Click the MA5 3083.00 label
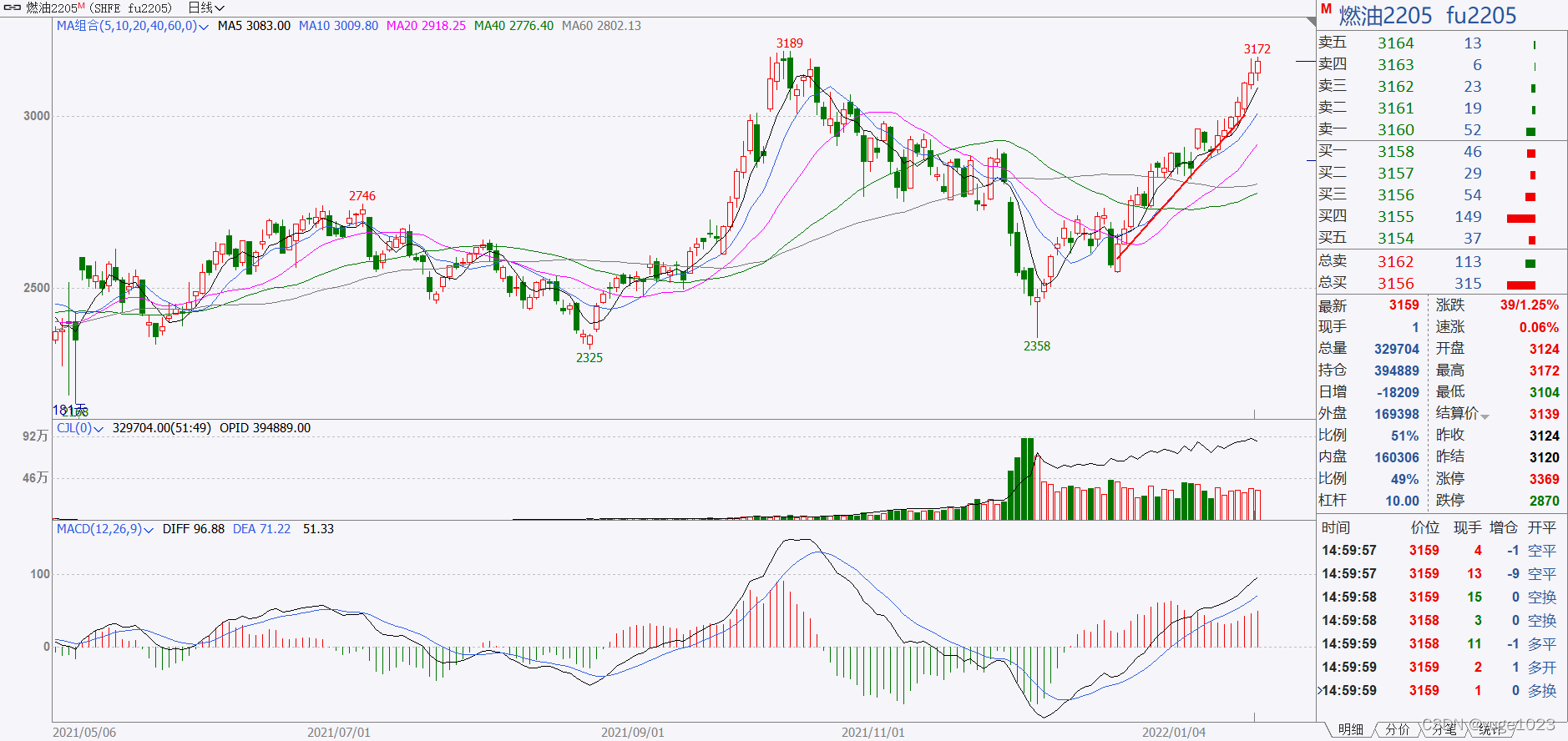 [254, 26]
